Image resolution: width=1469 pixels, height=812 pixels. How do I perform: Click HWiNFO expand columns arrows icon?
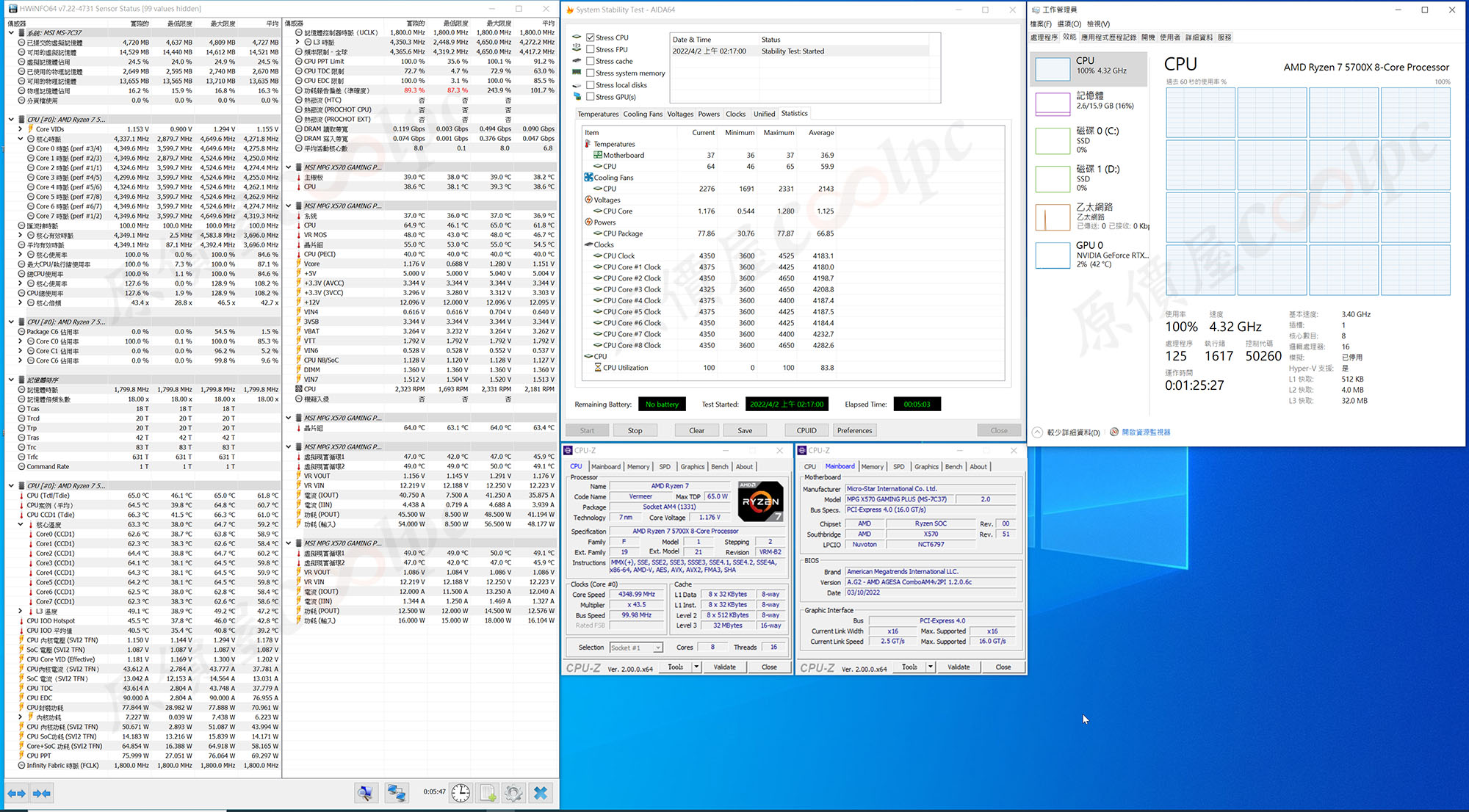tap(16, 793)
